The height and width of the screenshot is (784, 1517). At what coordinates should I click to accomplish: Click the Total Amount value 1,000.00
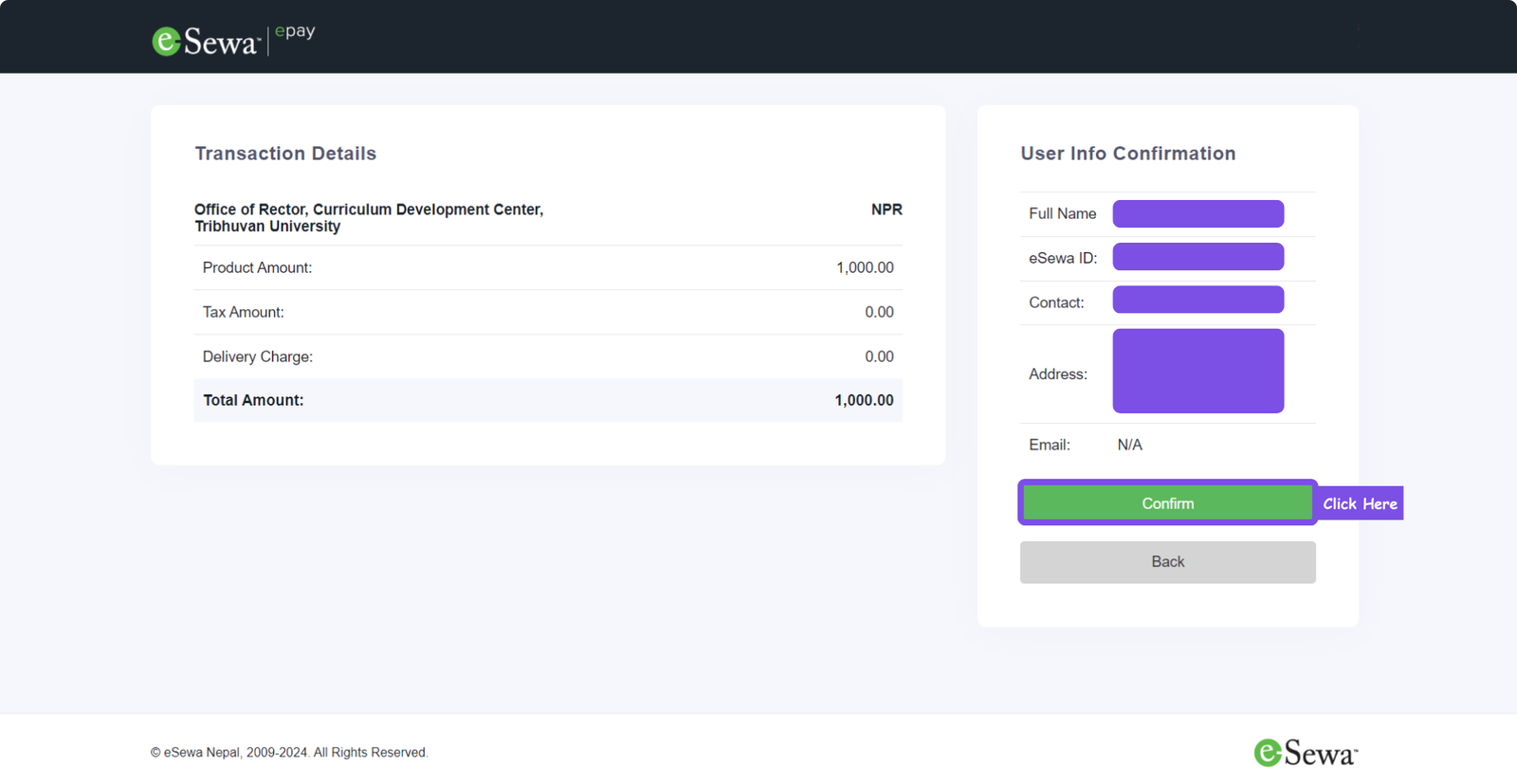(x=864, y=400)
